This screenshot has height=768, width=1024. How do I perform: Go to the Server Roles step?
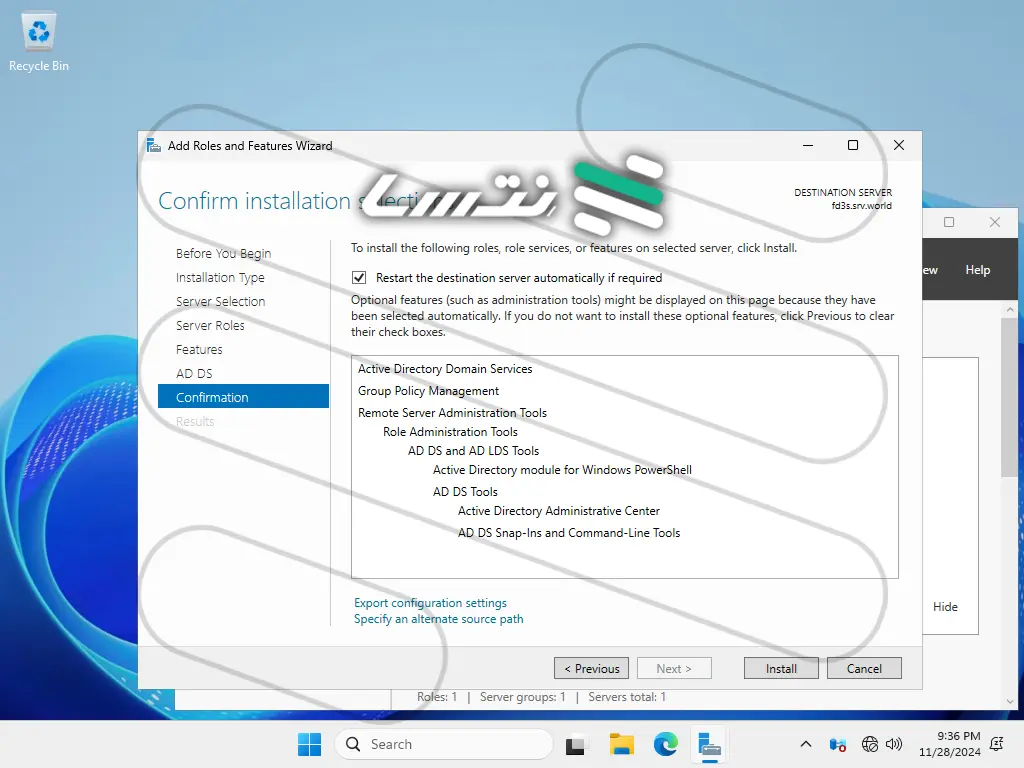[210, 325]
